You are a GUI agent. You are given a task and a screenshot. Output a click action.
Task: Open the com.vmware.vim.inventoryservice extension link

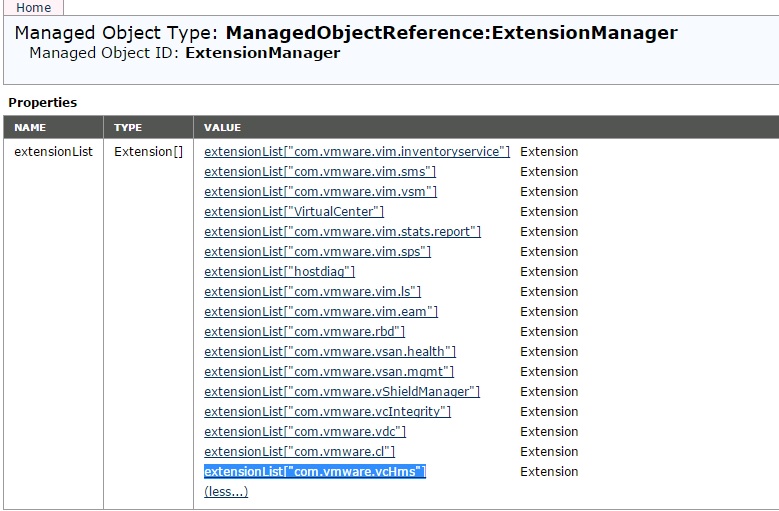coord(357,152)
